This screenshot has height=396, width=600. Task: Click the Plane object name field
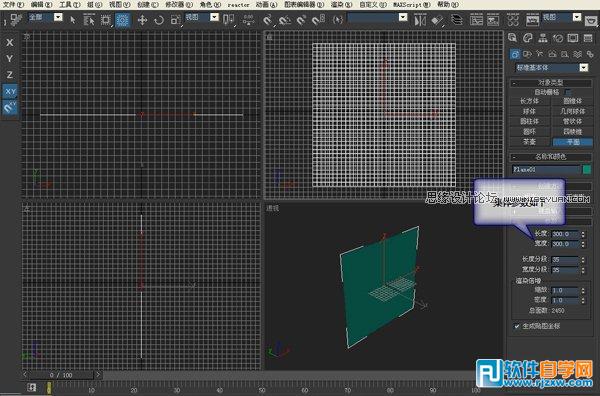click(x=546, y=169)
